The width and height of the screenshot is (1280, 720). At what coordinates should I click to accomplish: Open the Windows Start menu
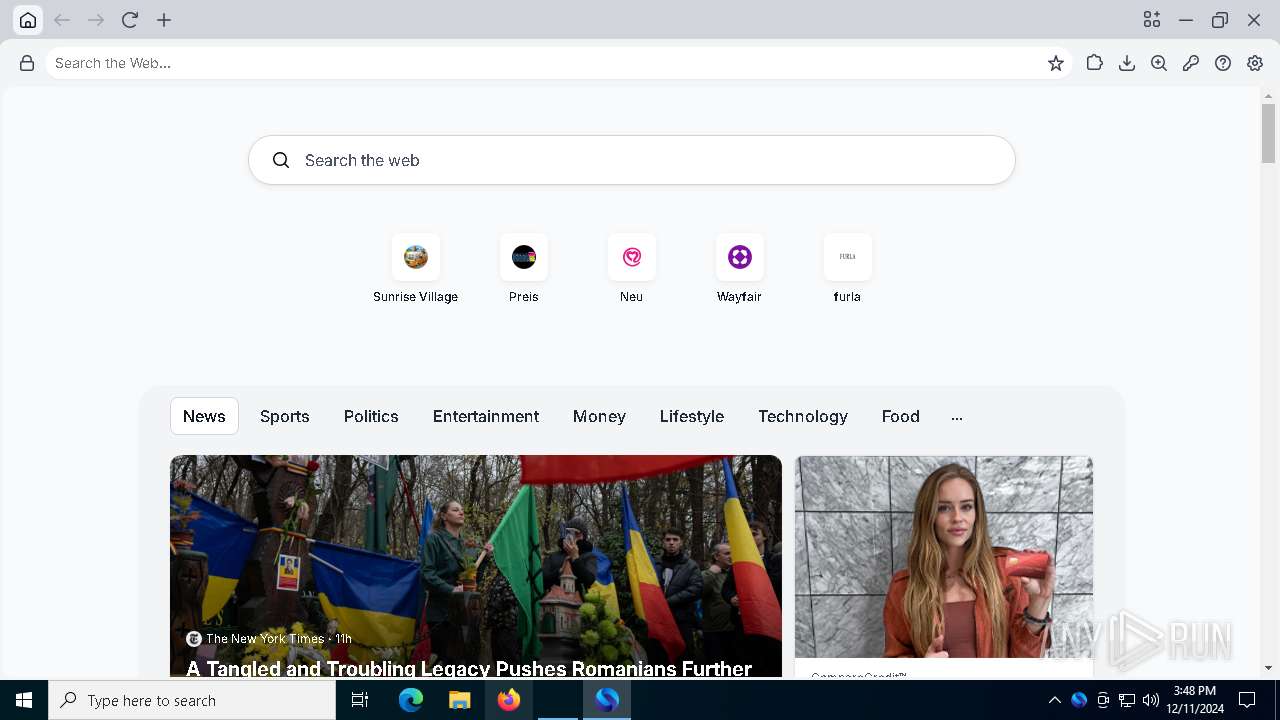tap(24, 700)
